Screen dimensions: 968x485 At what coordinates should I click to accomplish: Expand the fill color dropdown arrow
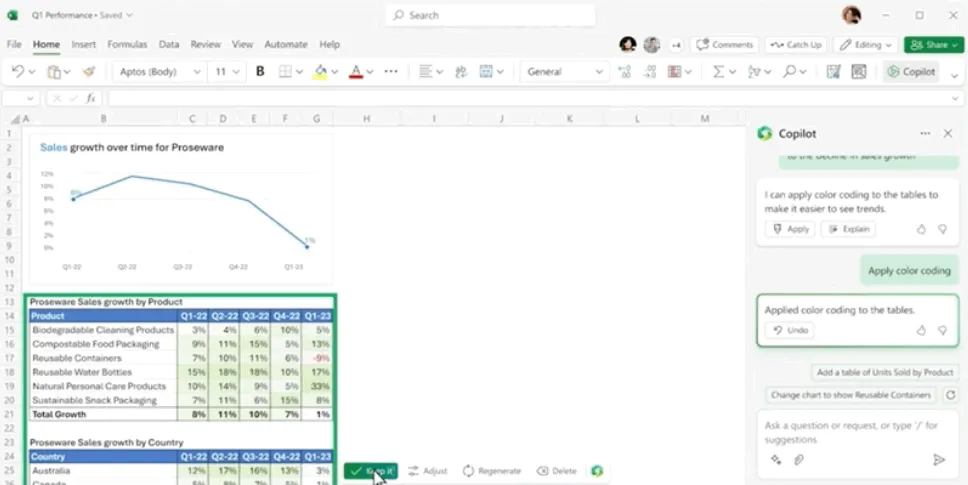coord(335,72)
